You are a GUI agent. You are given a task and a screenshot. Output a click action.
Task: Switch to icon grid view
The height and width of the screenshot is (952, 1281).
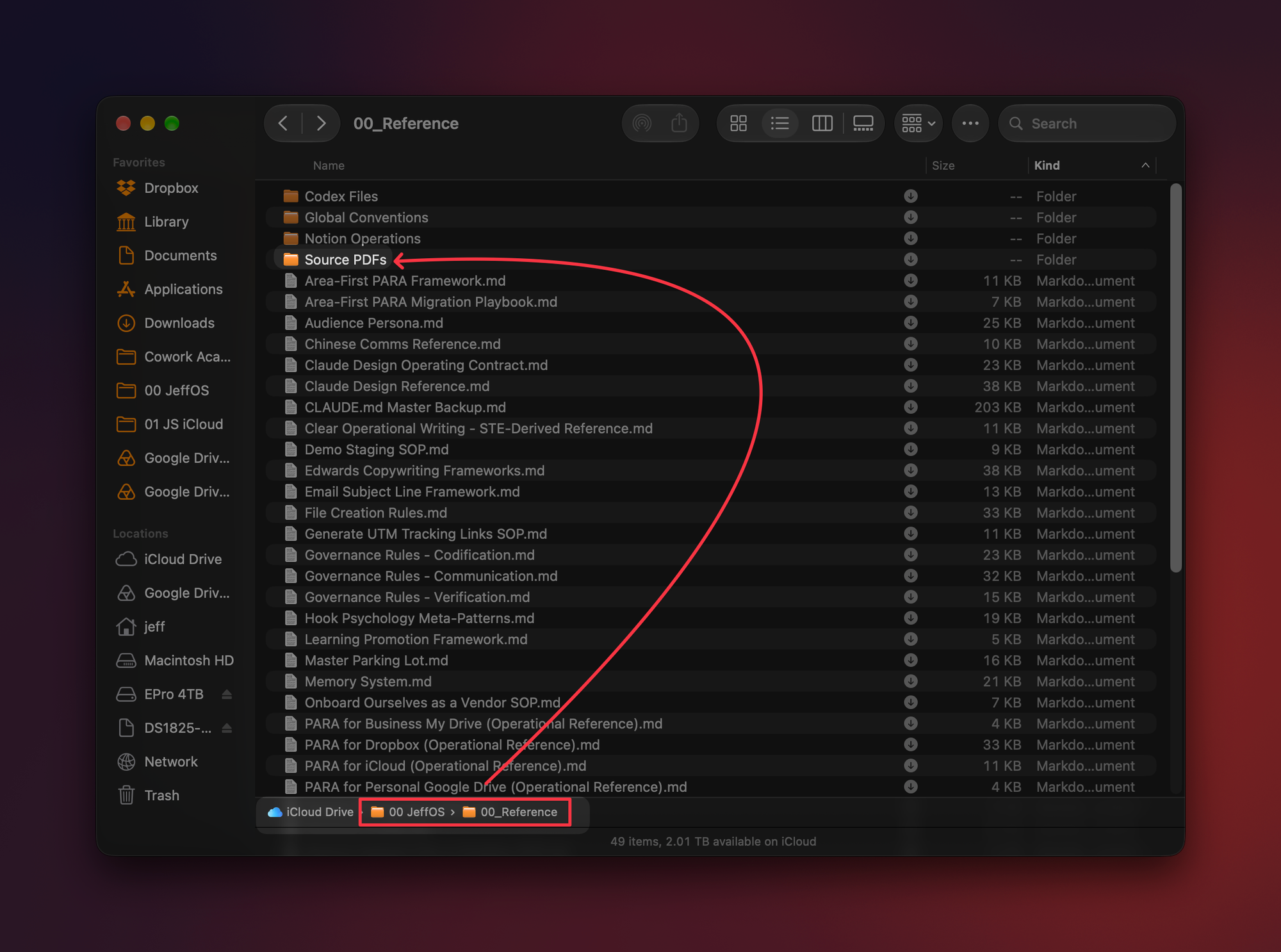(x=738, y=123)
